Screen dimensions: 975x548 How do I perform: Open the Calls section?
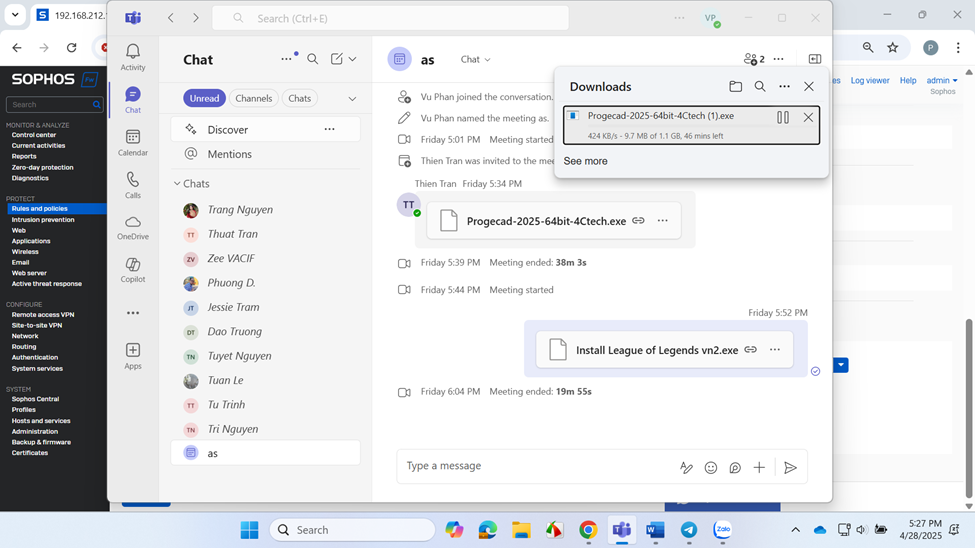point(133,185)
